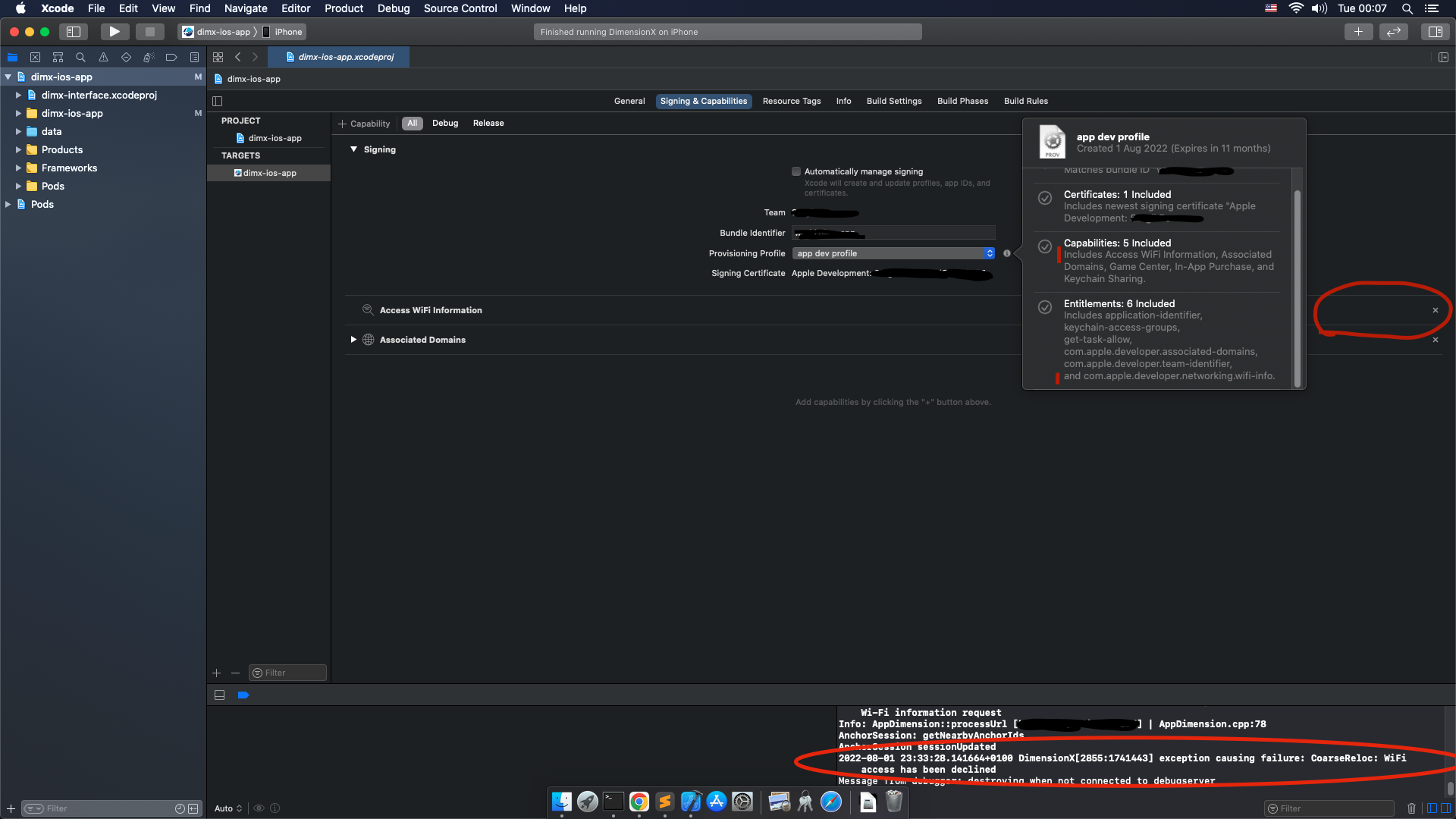Go back in editor history

tap(238, 57)
